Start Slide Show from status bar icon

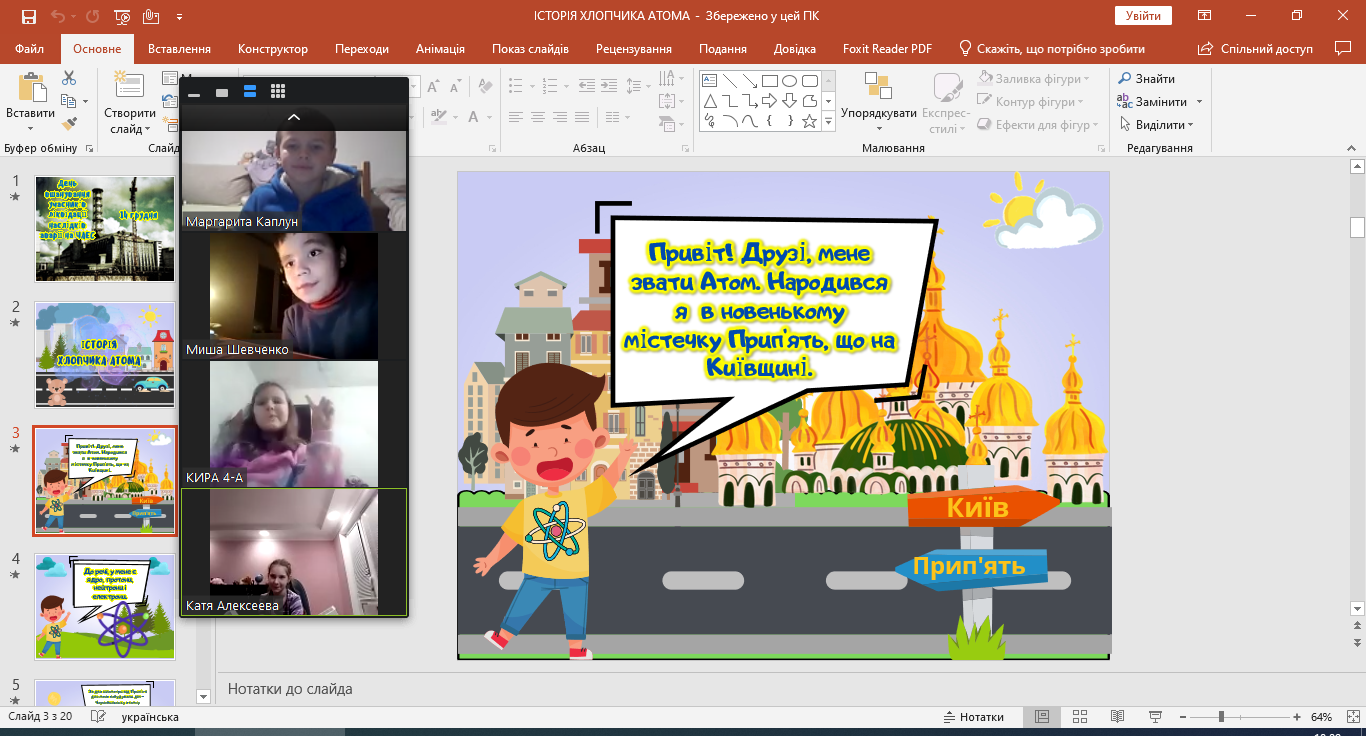tap(1156, 717)
